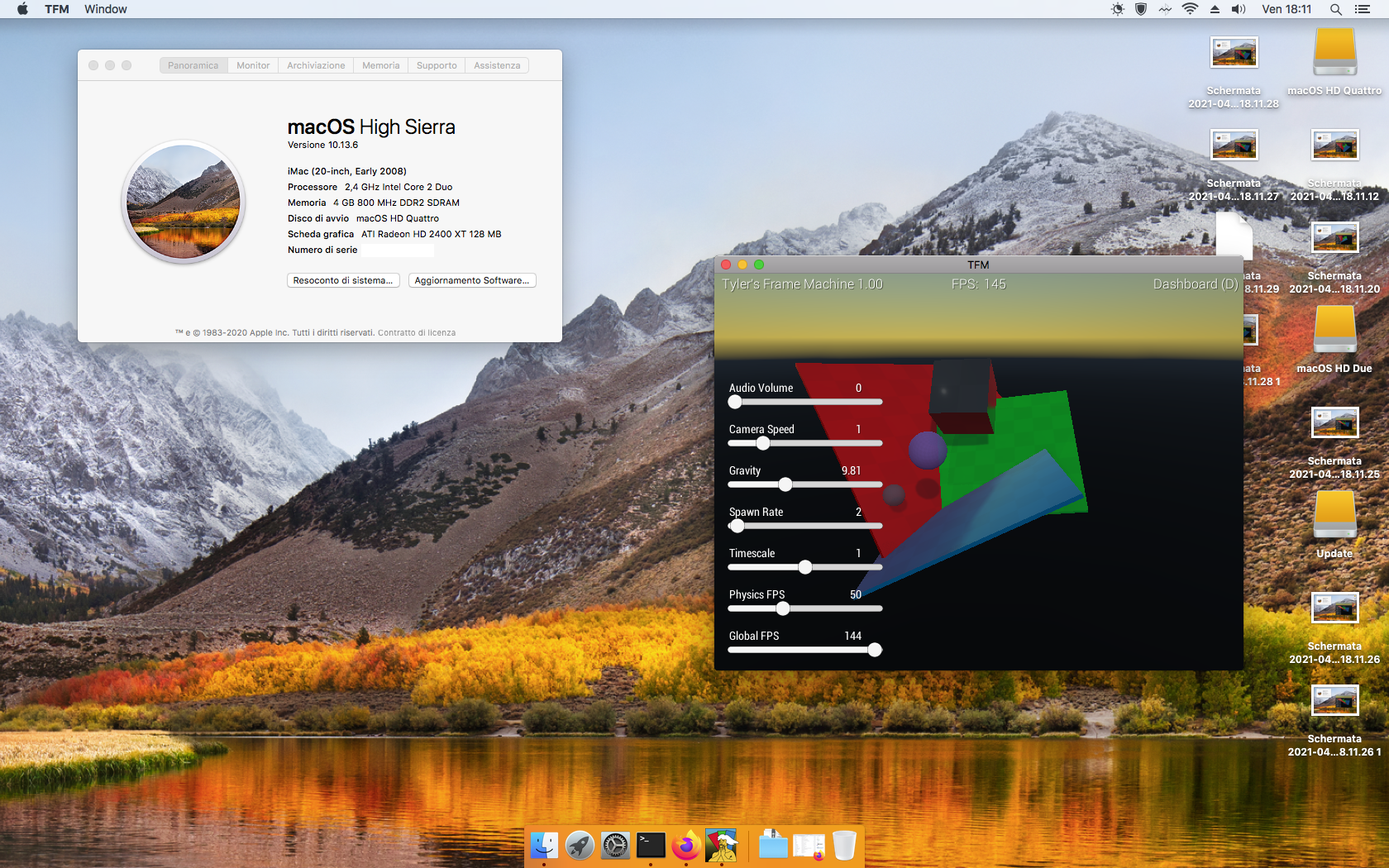The width and height of the screenshot is (1389, 868).
Task: Click the TFM app icon in Dock
Action: point(722,846)
